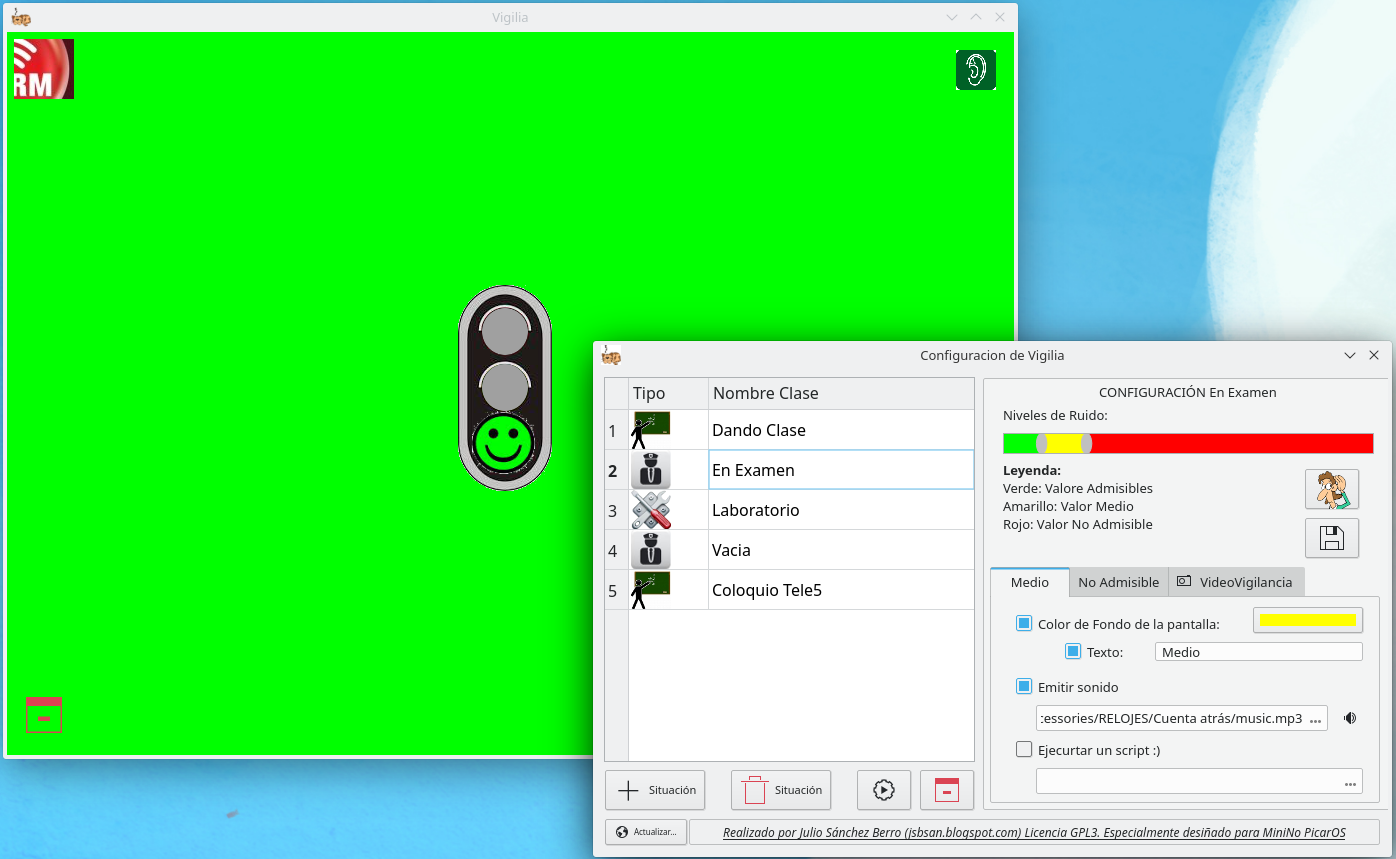Select the En Examen class name cell

click(x=841, y=470)
